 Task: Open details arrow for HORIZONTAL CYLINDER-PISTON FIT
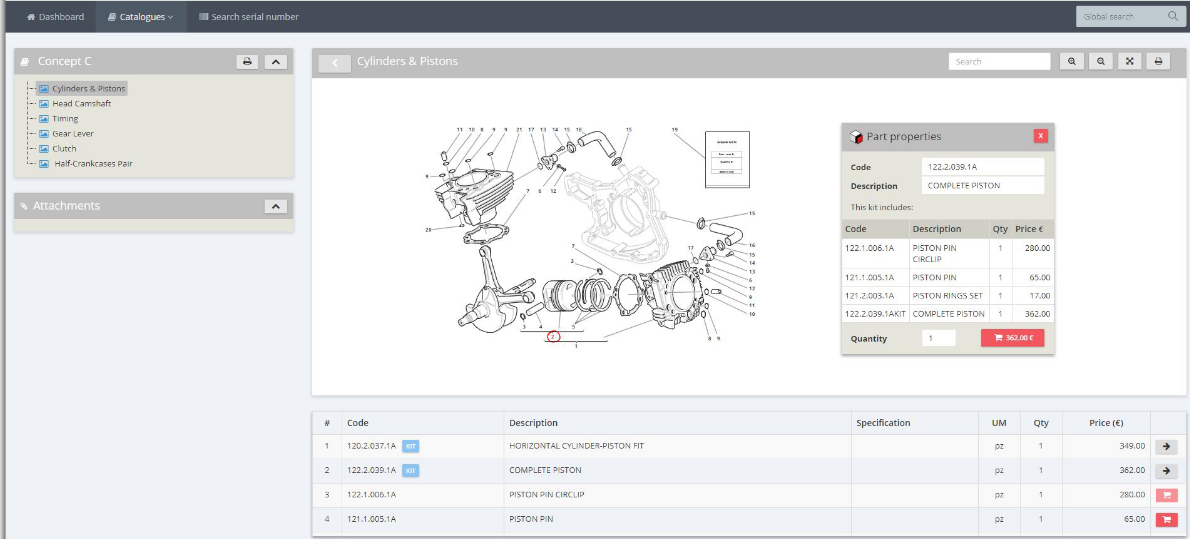(x=1166, y=446)
